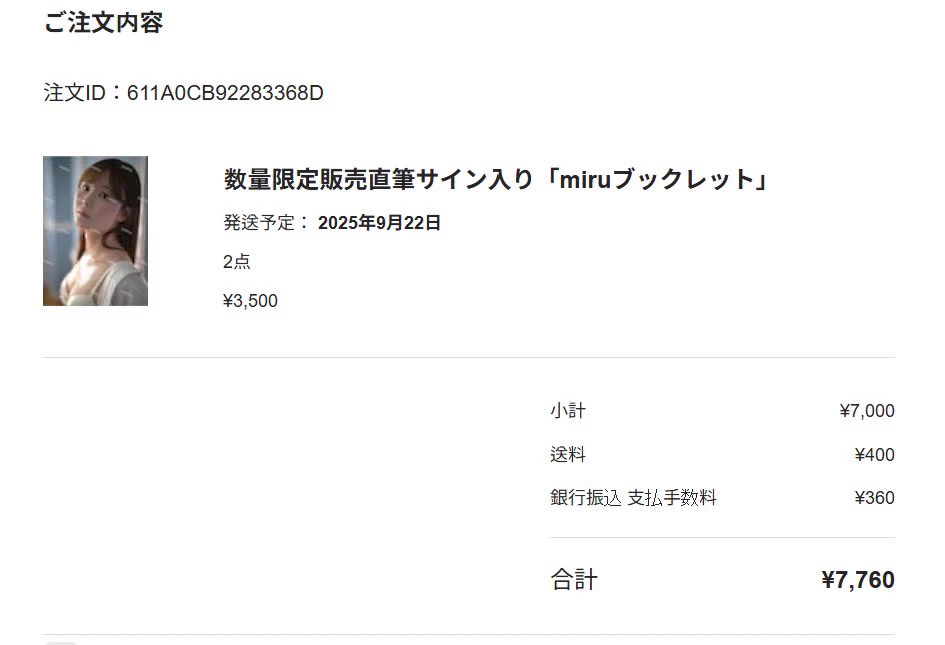Select the payment fee amount ¥360

point(874,497)
